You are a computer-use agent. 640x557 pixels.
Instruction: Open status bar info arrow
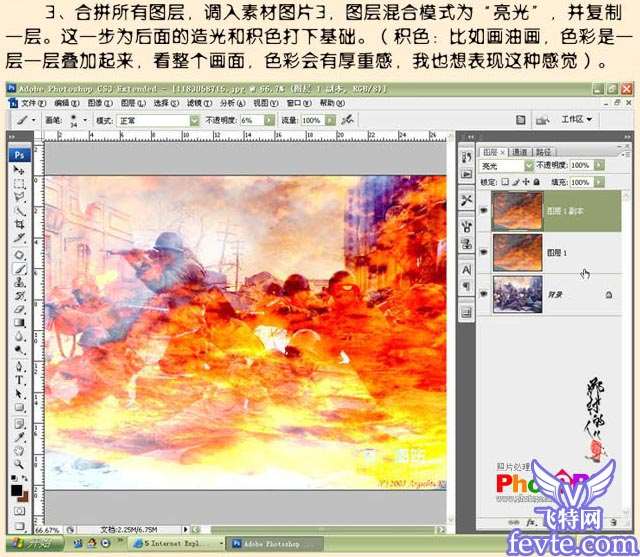[x=186, y=530]
